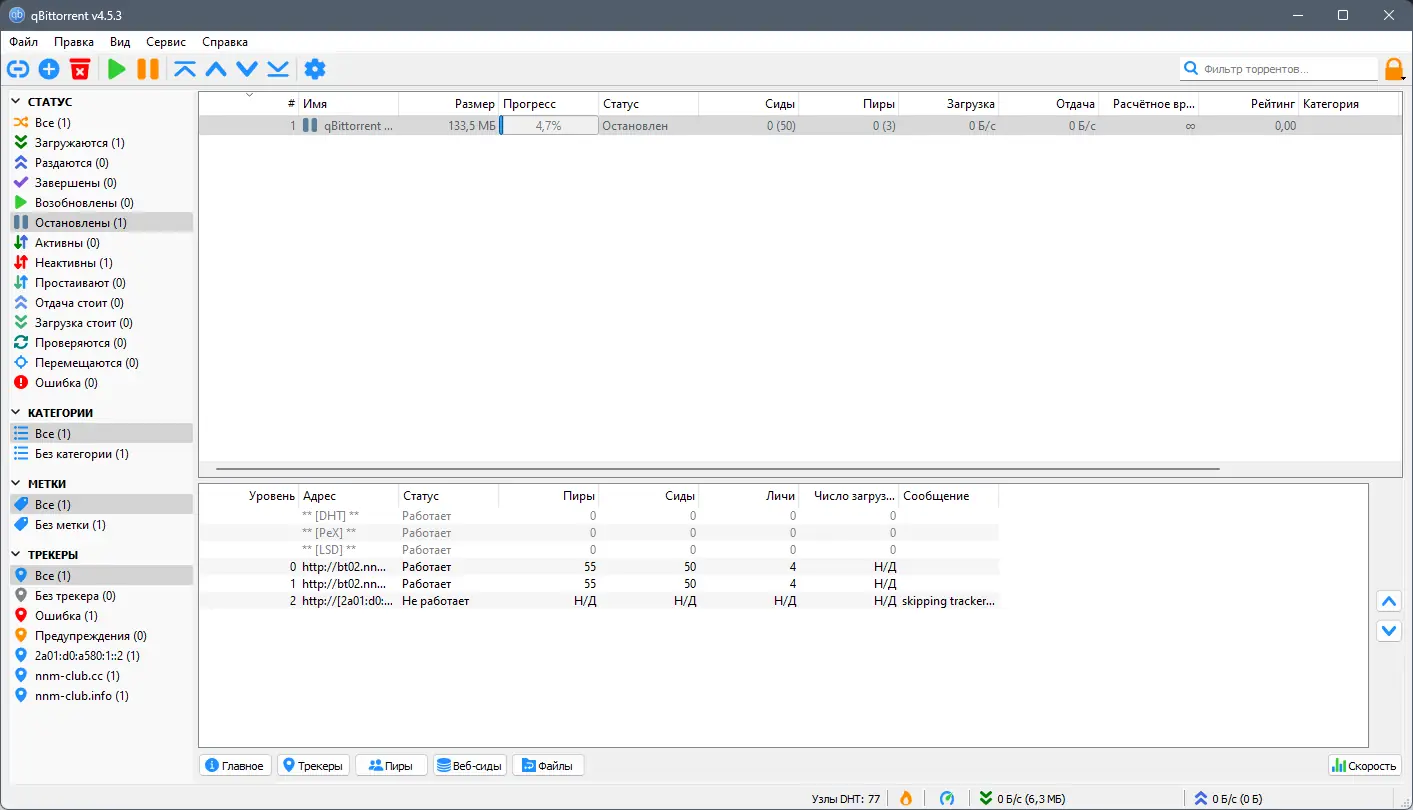Filter by 2a01:d0:a580:1::2 (1) tracker
1413x810 pixels.
click(x=101, y=656)
